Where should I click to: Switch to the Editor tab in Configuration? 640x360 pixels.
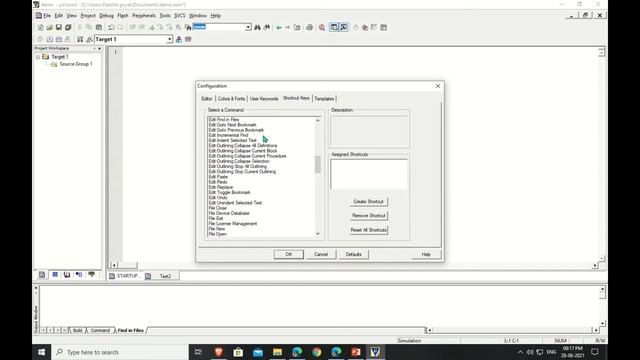pyautogui.click(x=207, y=99)
